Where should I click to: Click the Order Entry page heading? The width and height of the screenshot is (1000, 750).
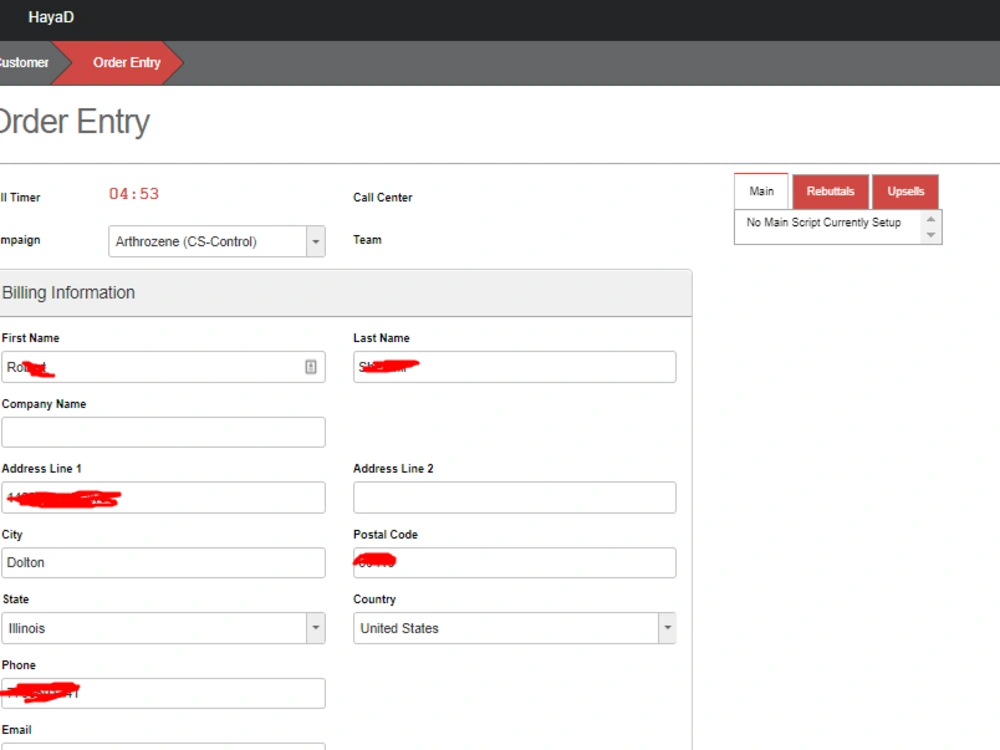coord(75,121)
